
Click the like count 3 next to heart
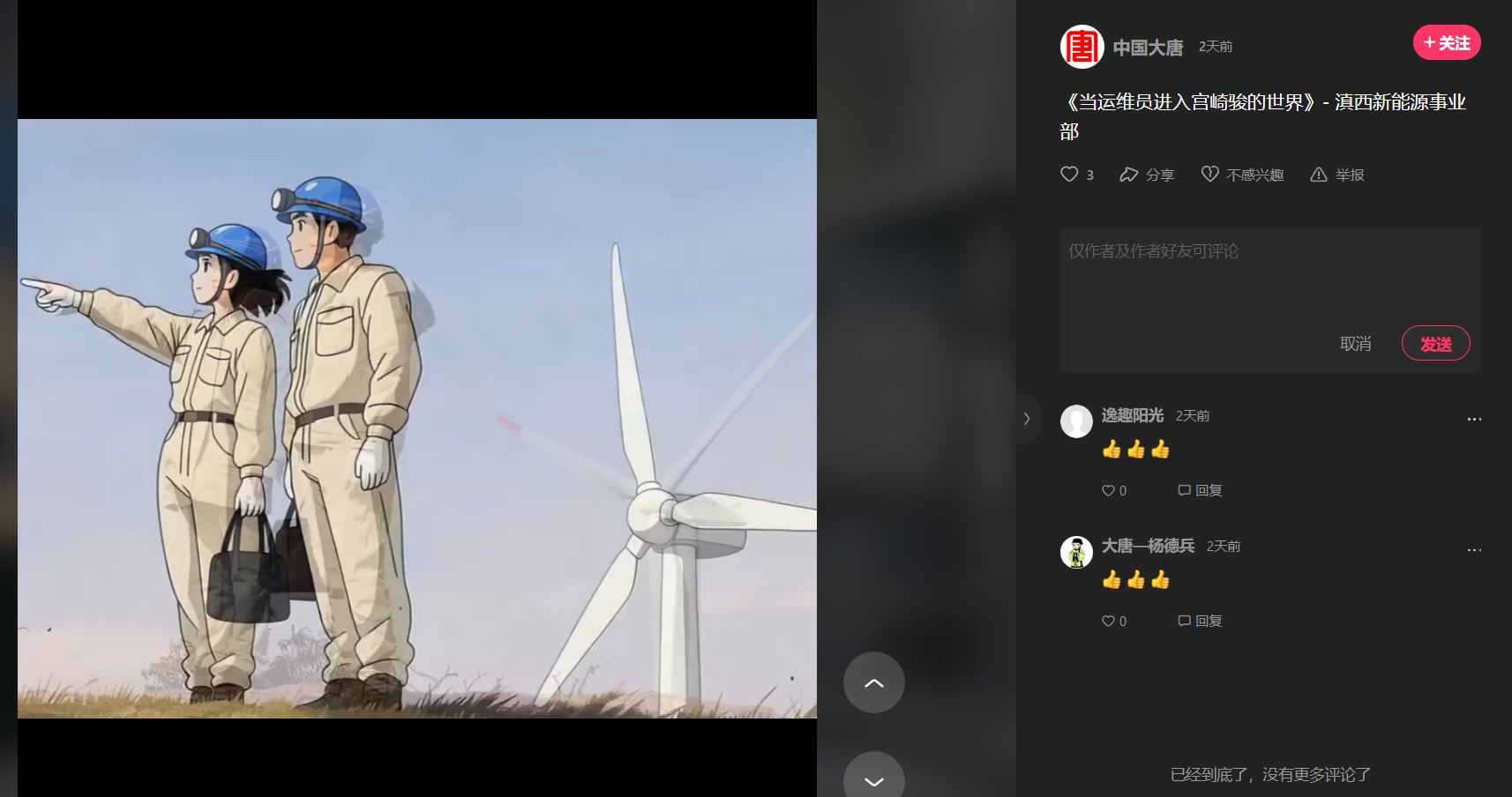pos(1089,175)
